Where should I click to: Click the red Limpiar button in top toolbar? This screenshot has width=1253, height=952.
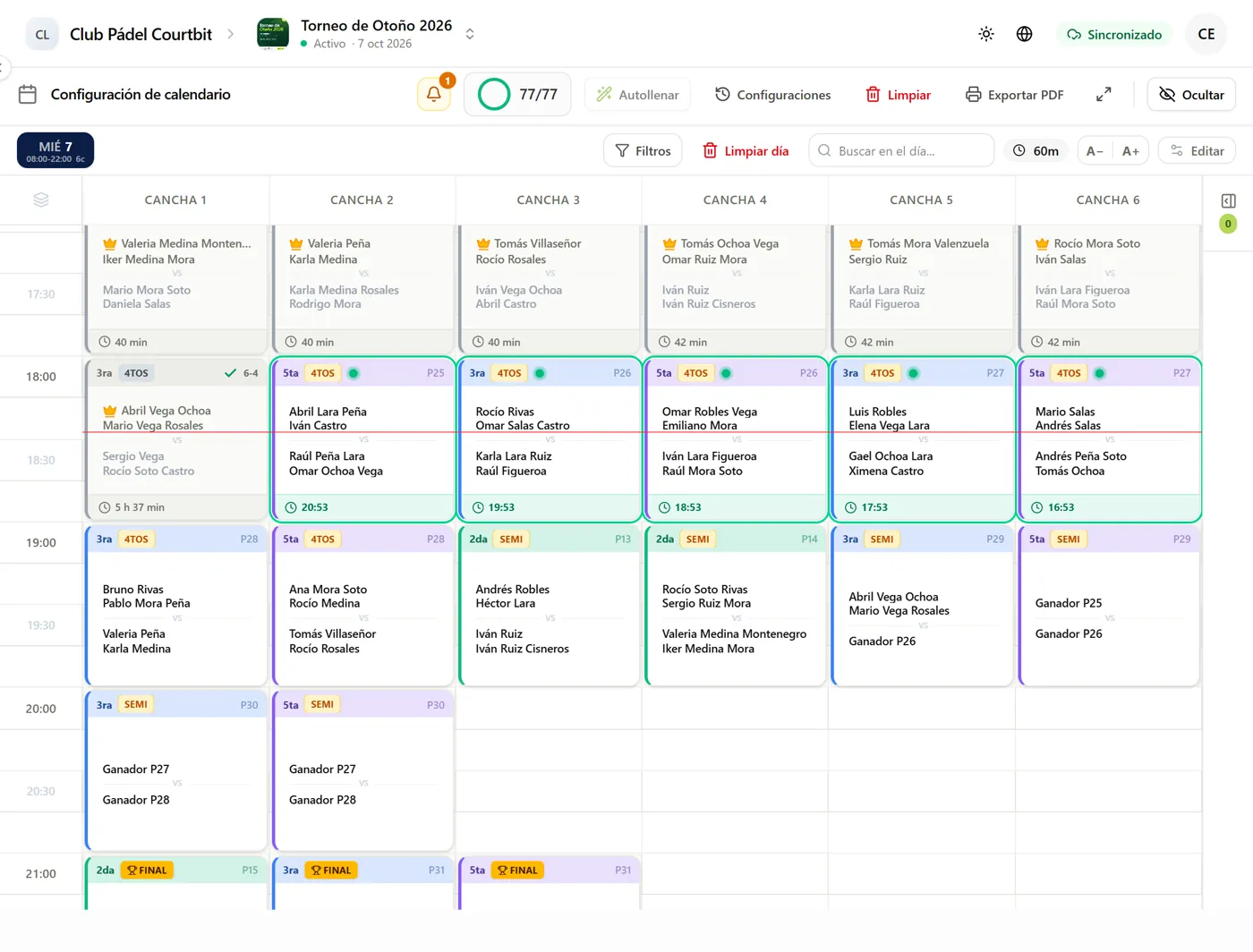898,94
